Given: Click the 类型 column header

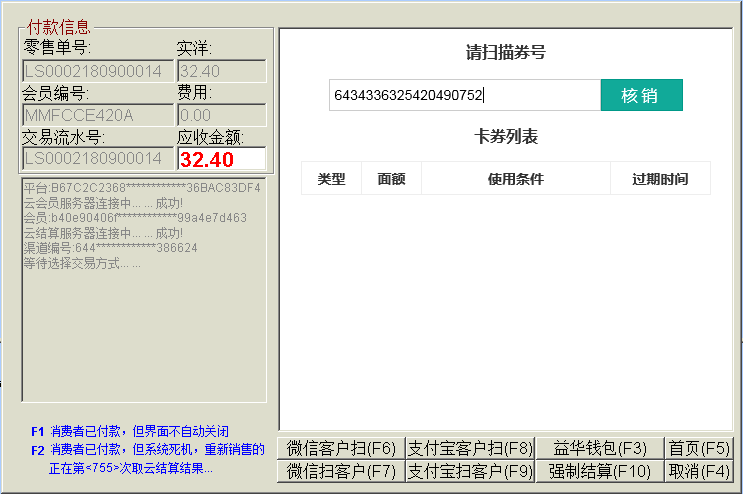Looking at the screenshot, I should pyautogui.click(x=331, y=179).
